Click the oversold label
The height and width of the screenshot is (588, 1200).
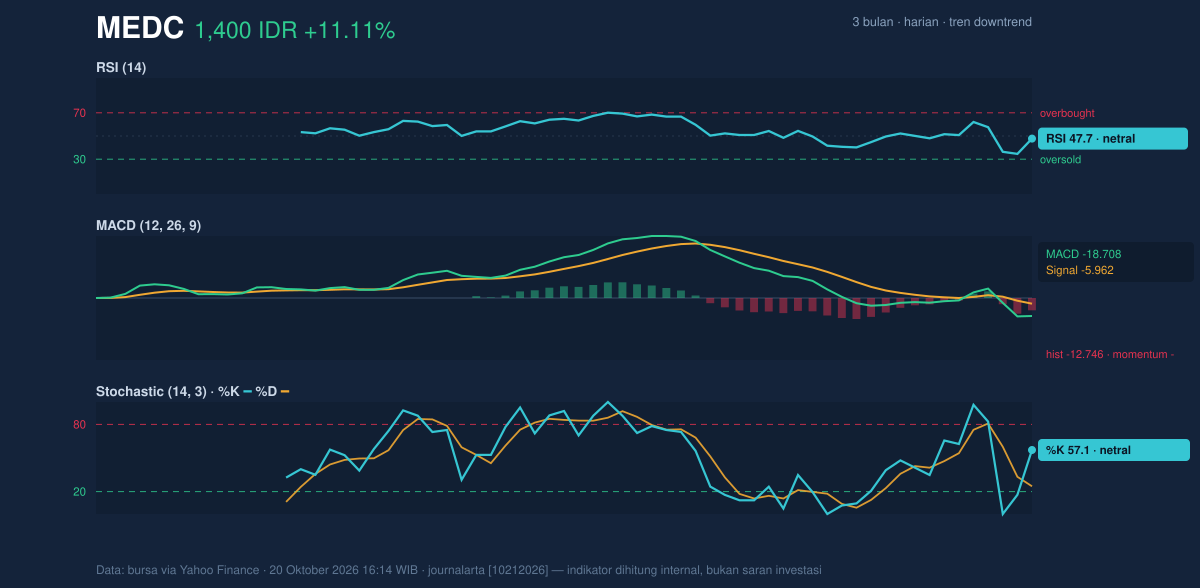click(1060, 159)
